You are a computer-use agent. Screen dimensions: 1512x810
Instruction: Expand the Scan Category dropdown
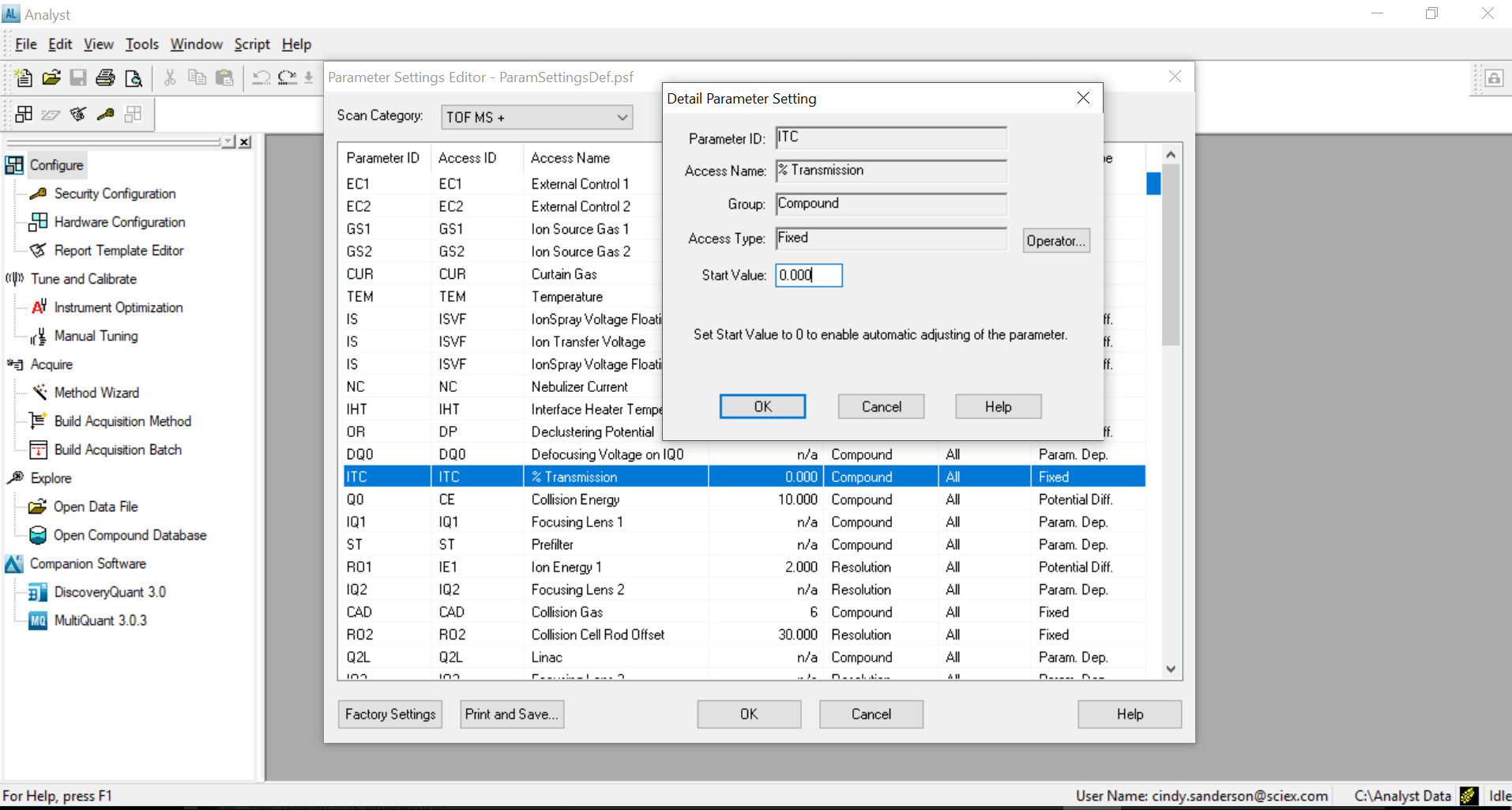[x=622, y=117]
